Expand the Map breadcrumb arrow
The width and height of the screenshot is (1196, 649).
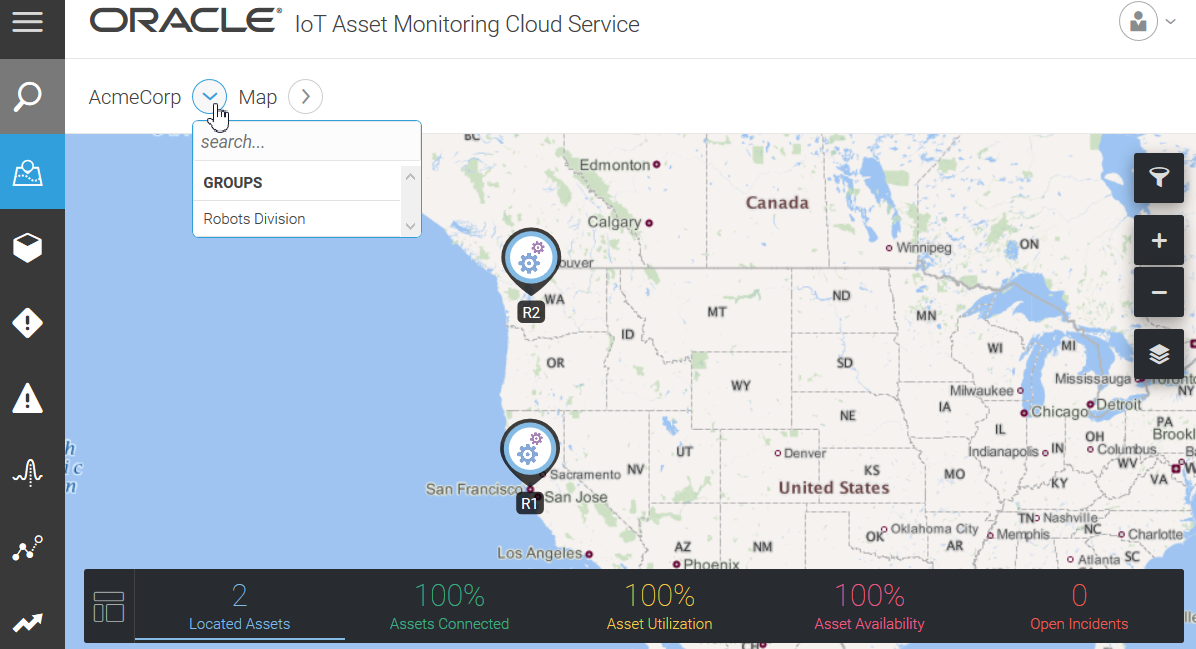[x=305, y=97]
